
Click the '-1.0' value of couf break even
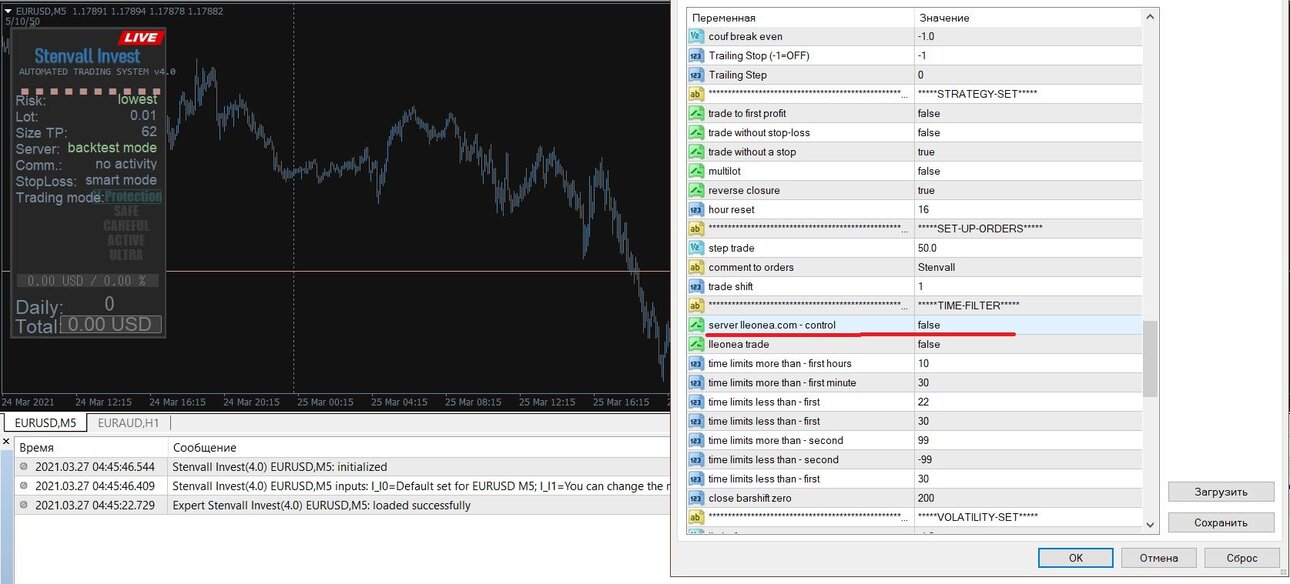926,36
